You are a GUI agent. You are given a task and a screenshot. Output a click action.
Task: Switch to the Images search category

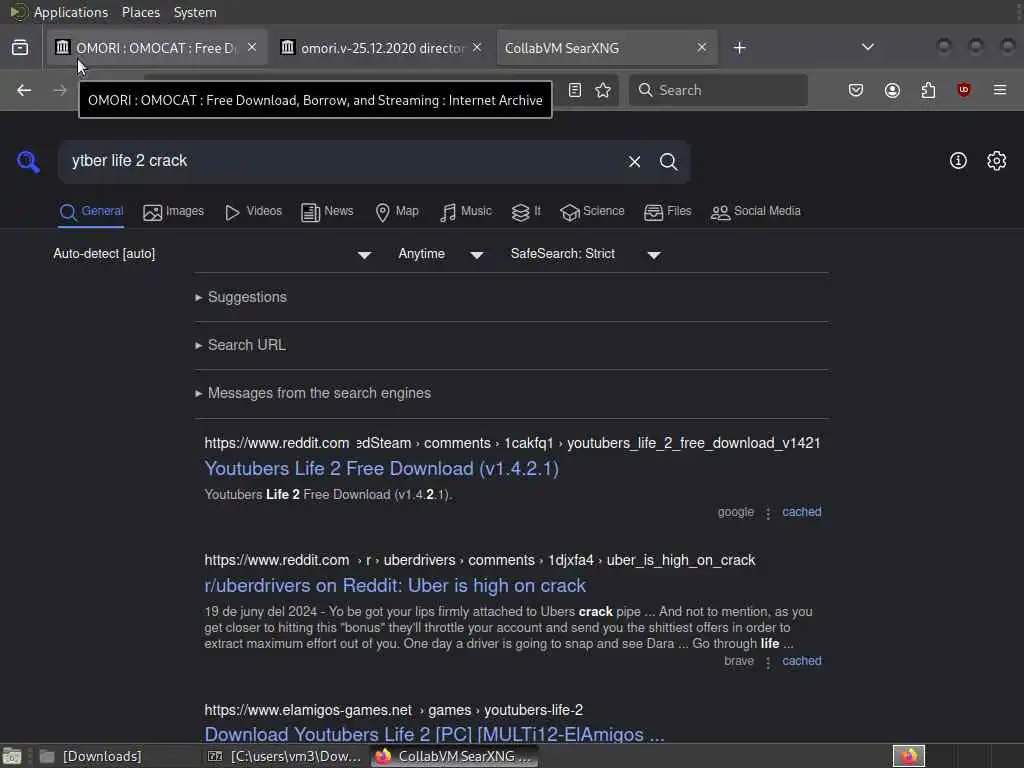173,212
